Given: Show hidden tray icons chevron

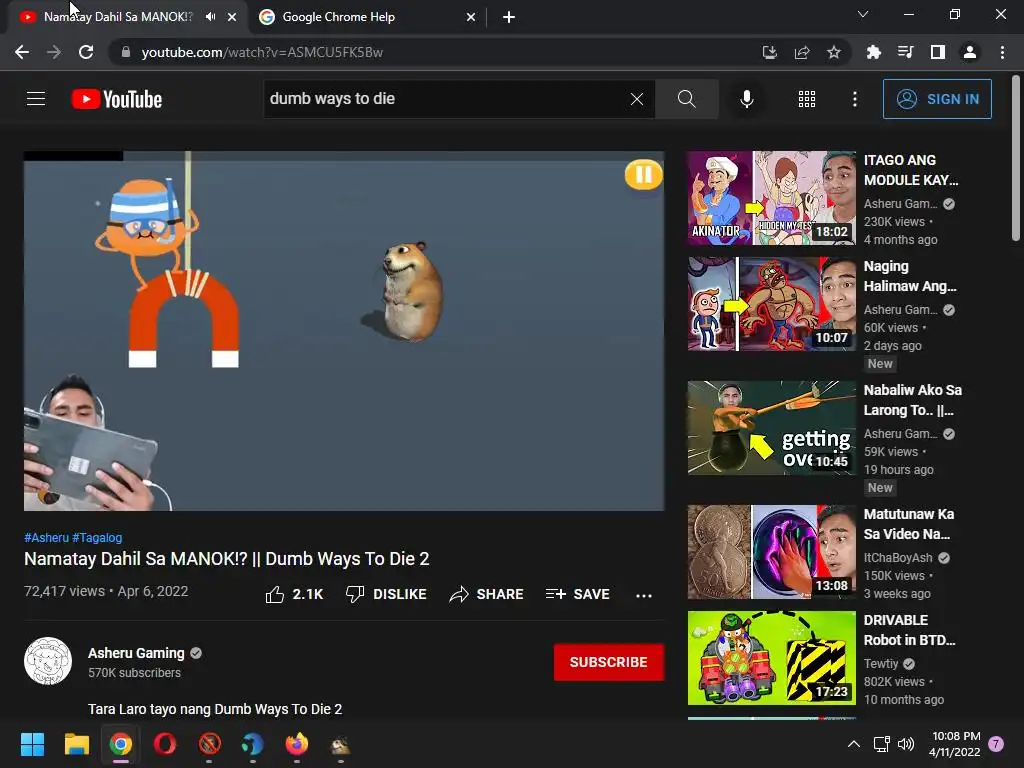Looking at the screenshot, I should click(x=854, y=744).
